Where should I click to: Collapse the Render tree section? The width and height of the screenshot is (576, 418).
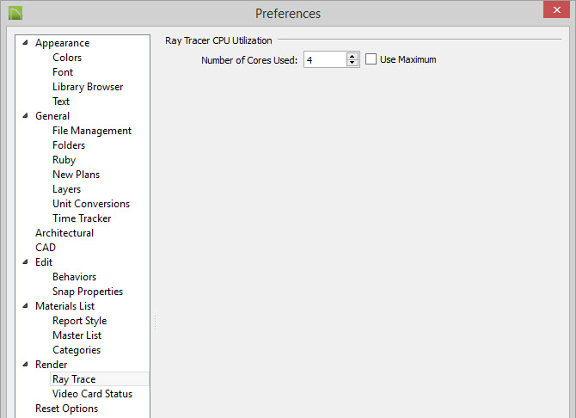25,364
